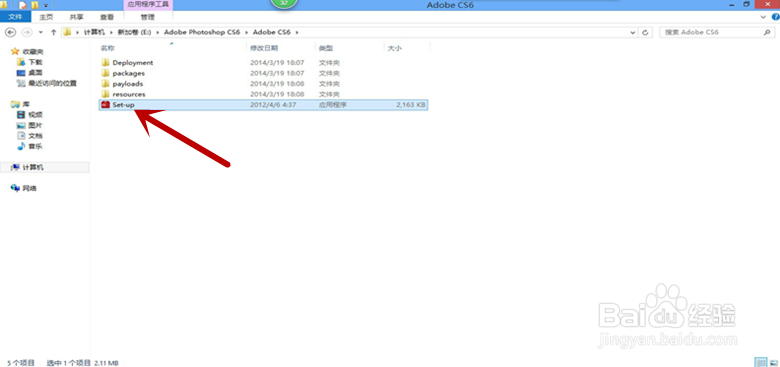Screen dimensions: 780x367
Task: Sort by the 名称 column header
Action: pyautogui.click(x=107, y=48)
